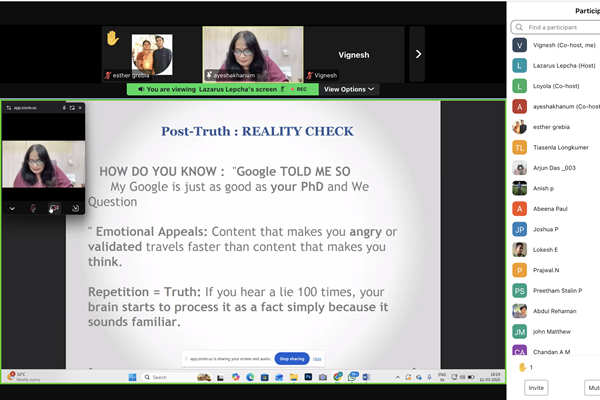Select Abeena Paul participant row
Image resolution: width=600 pixels, height=400 pixels.
tap(556, 209)
